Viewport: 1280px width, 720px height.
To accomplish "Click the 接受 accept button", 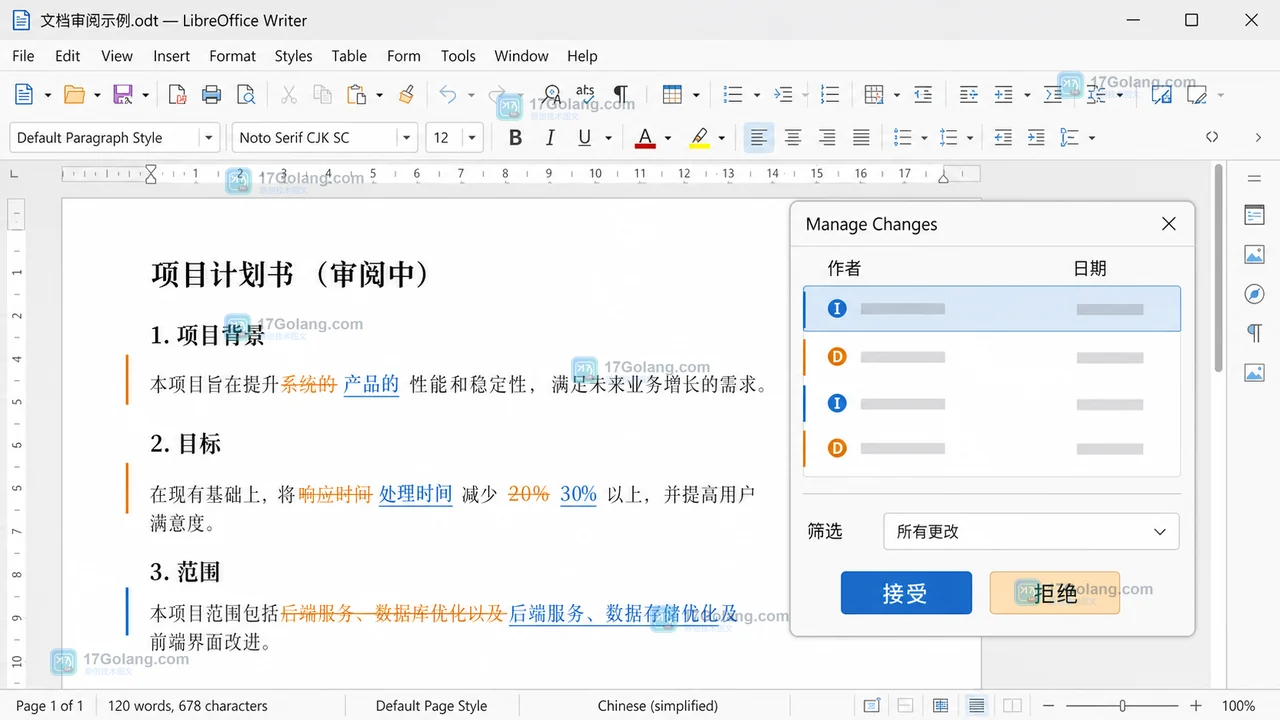I will pos(906,593).
